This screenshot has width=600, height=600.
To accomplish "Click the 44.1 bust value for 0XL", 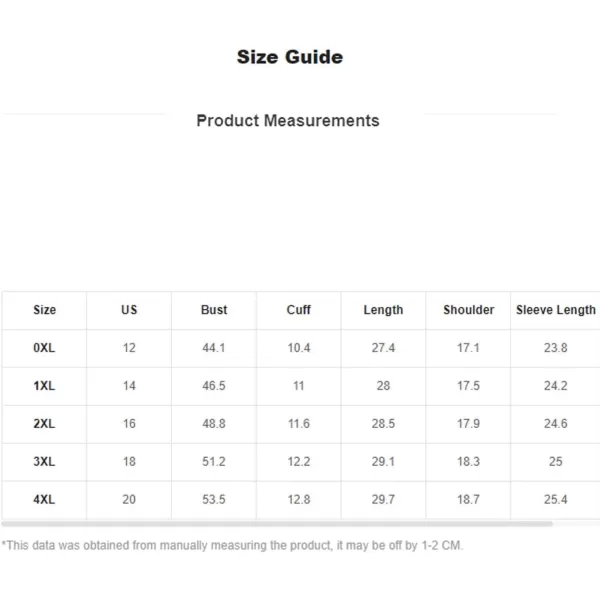I will pyautogui.click(x=214, y=348).
